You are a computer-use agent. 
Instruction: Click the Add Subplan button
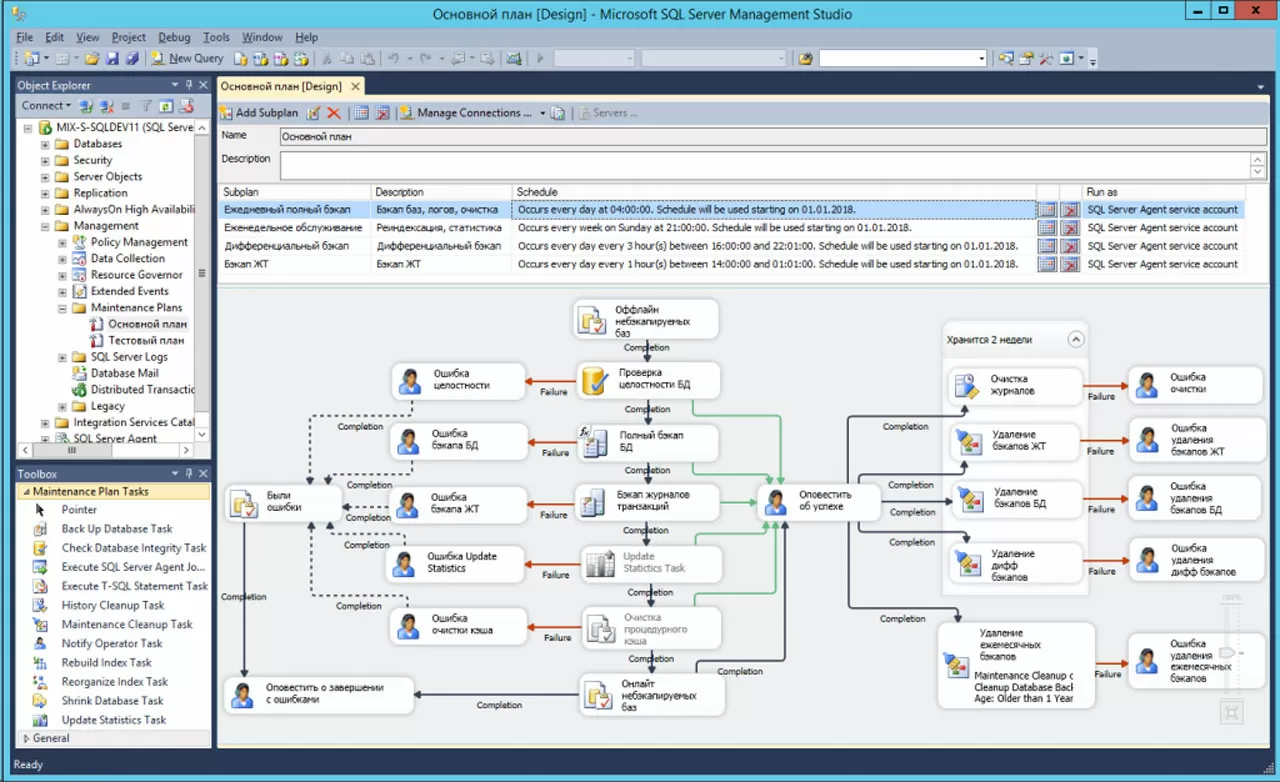[x=259, y=113]
